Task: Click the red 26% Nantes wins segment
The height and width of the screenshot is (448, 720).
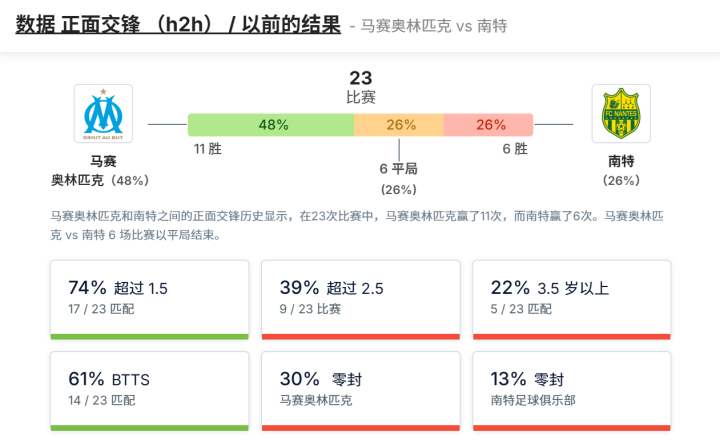Action: (490, 125)
